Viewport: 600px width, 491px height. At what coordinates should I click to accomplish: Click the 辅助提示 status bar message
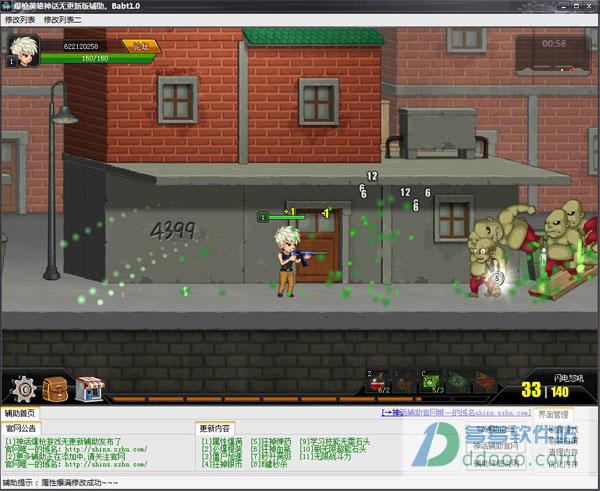[x=60, y=483]
